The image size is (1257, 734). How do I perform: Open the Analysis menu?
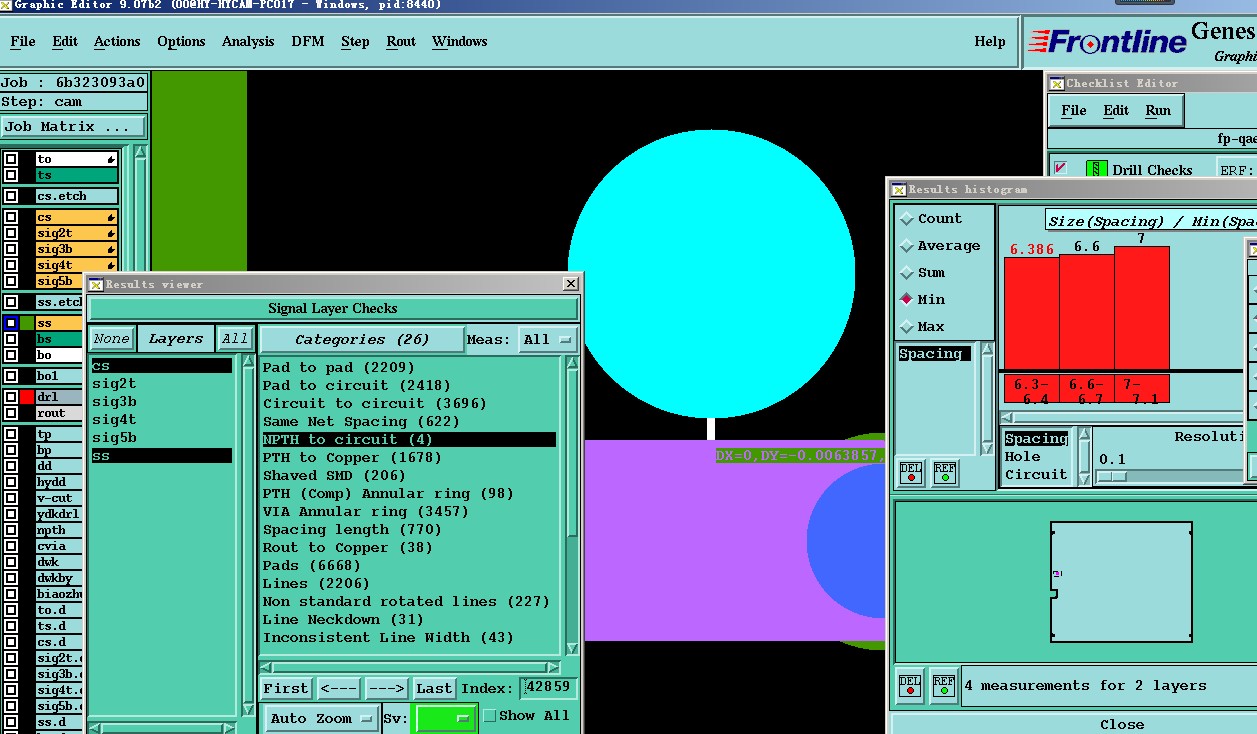click(248, 41)
